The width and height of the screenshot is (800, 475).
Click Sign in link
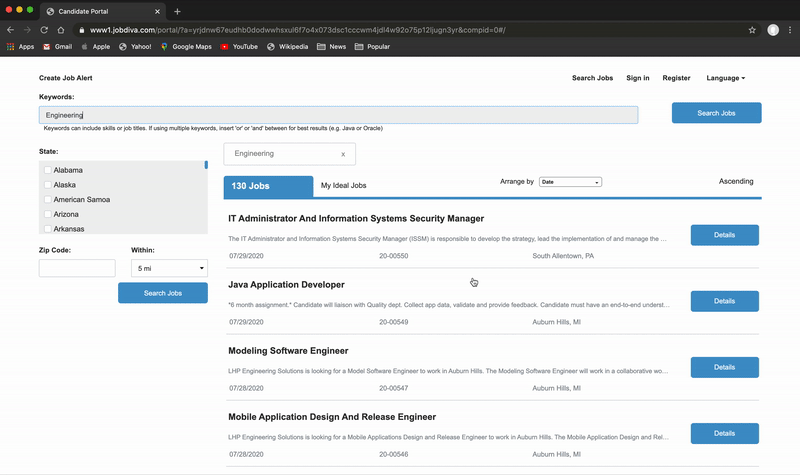(638, 78)
